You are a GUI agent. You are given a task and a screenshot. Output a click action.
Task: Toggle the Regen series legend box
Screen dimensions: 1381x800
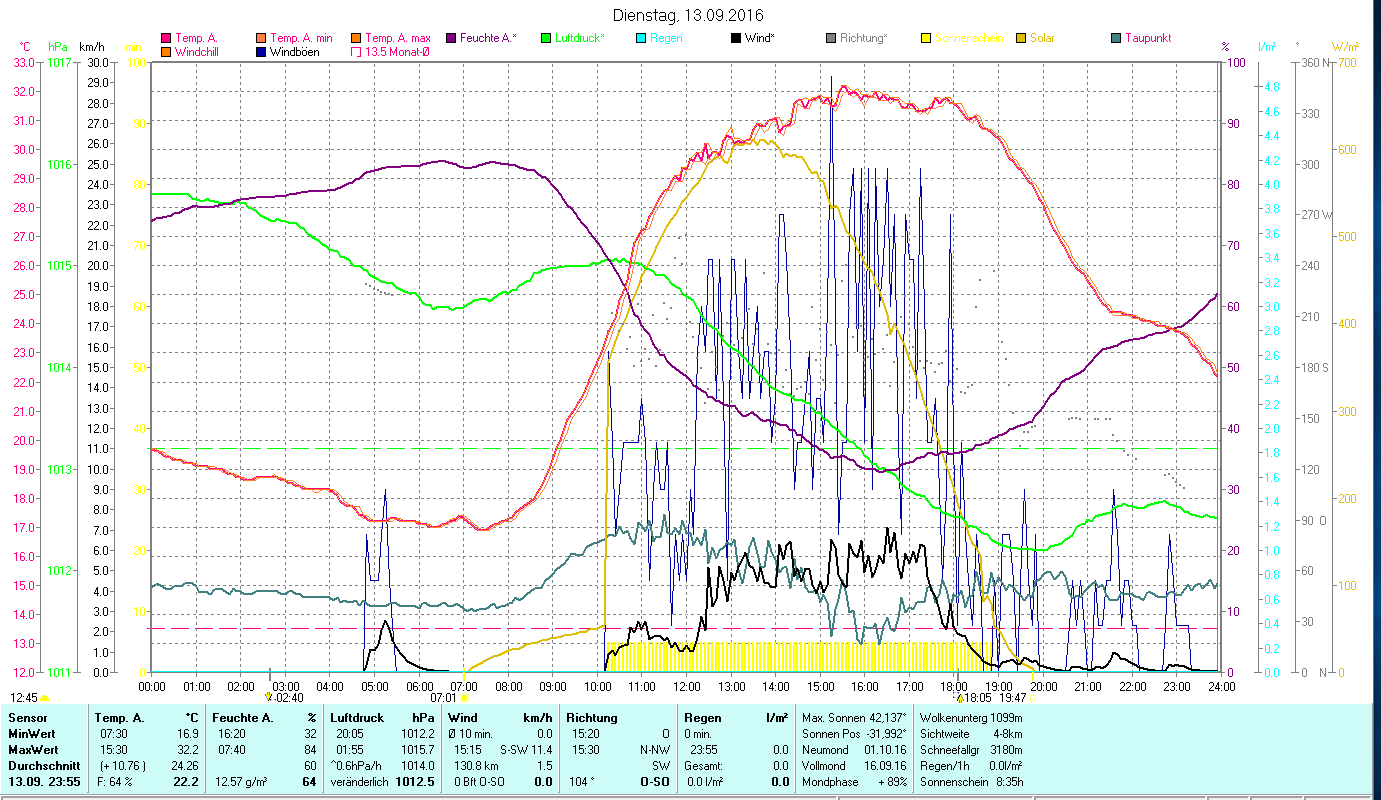640,38
